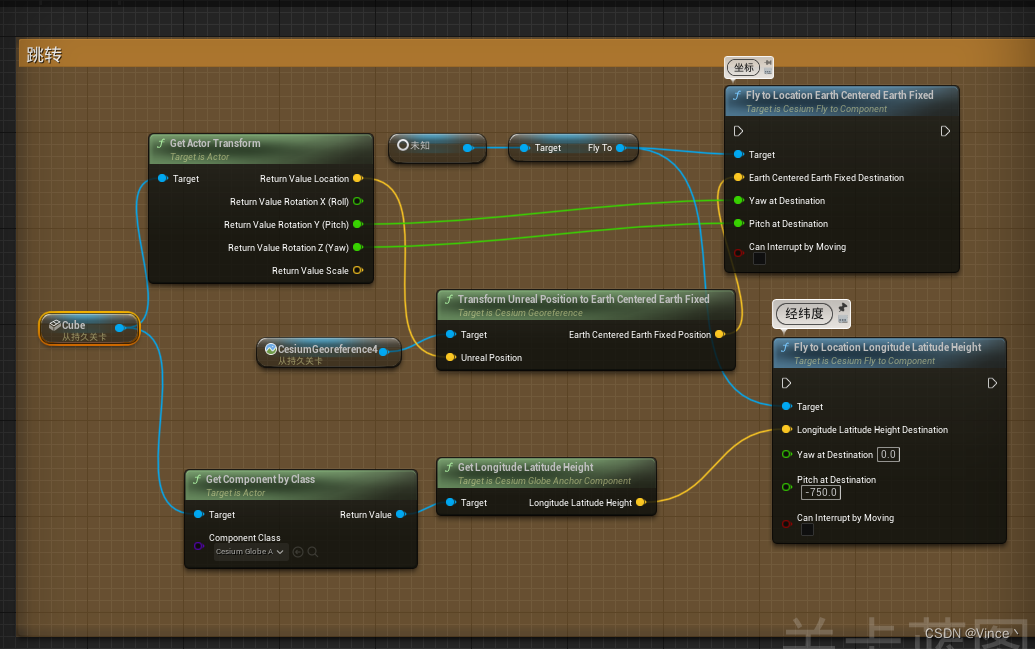This screenshot has width=1035, height=649.
Task: Click the cube icon on the Cube variable node
Action: [55, 324]
